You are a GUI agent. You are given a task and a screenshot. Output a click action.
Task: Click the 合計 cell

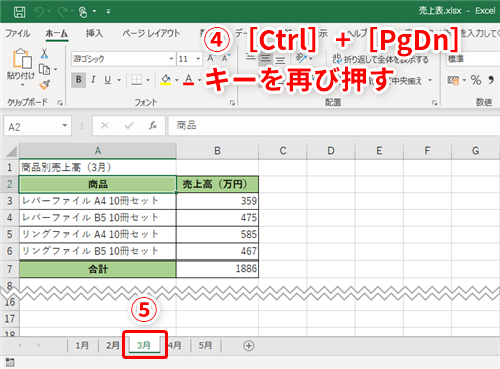[98, 269]
